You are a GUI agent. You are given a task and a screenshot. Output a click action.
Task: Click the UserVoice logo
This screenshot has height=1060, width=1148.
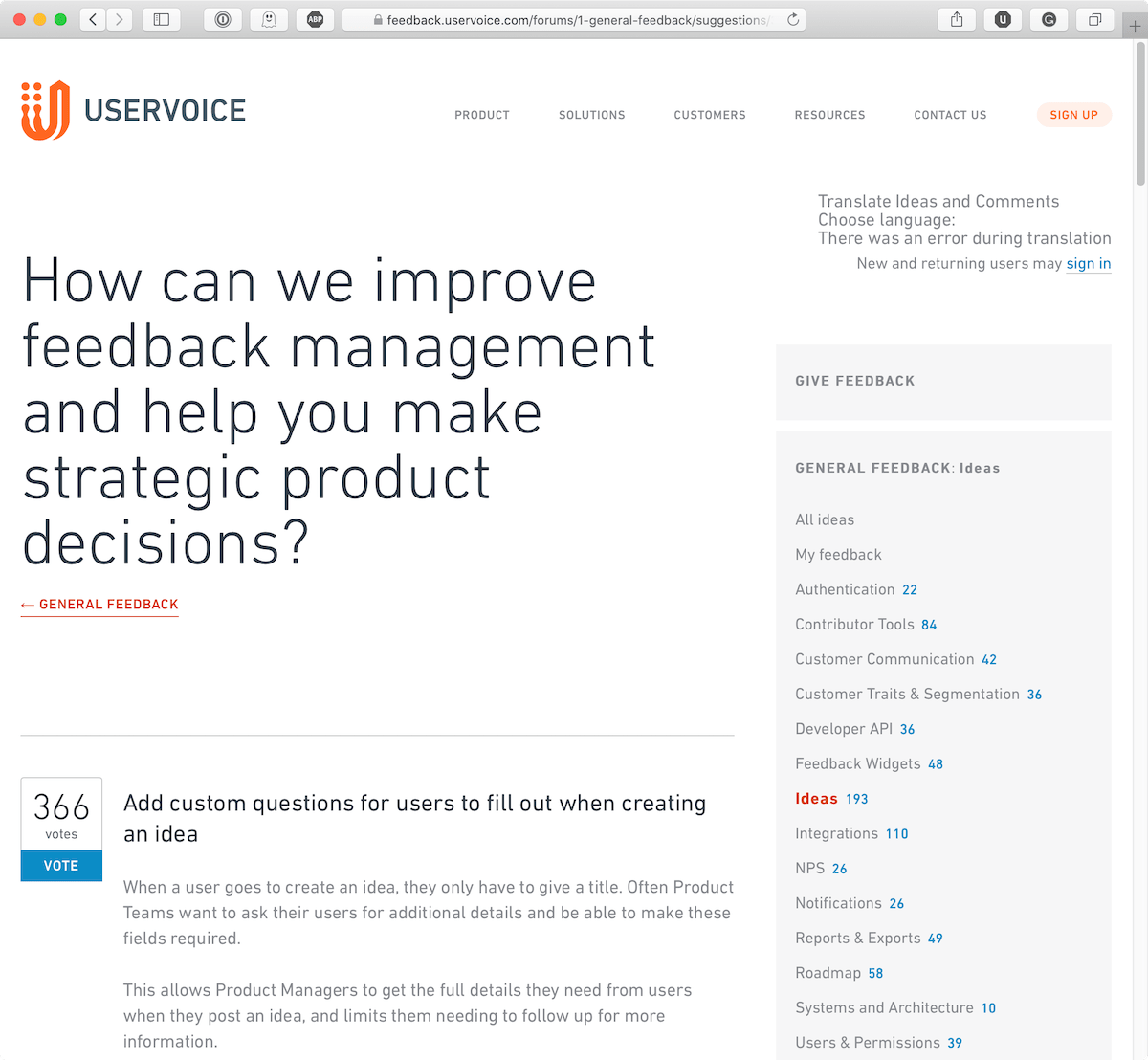pyautogui.click(x=133, y=111)
